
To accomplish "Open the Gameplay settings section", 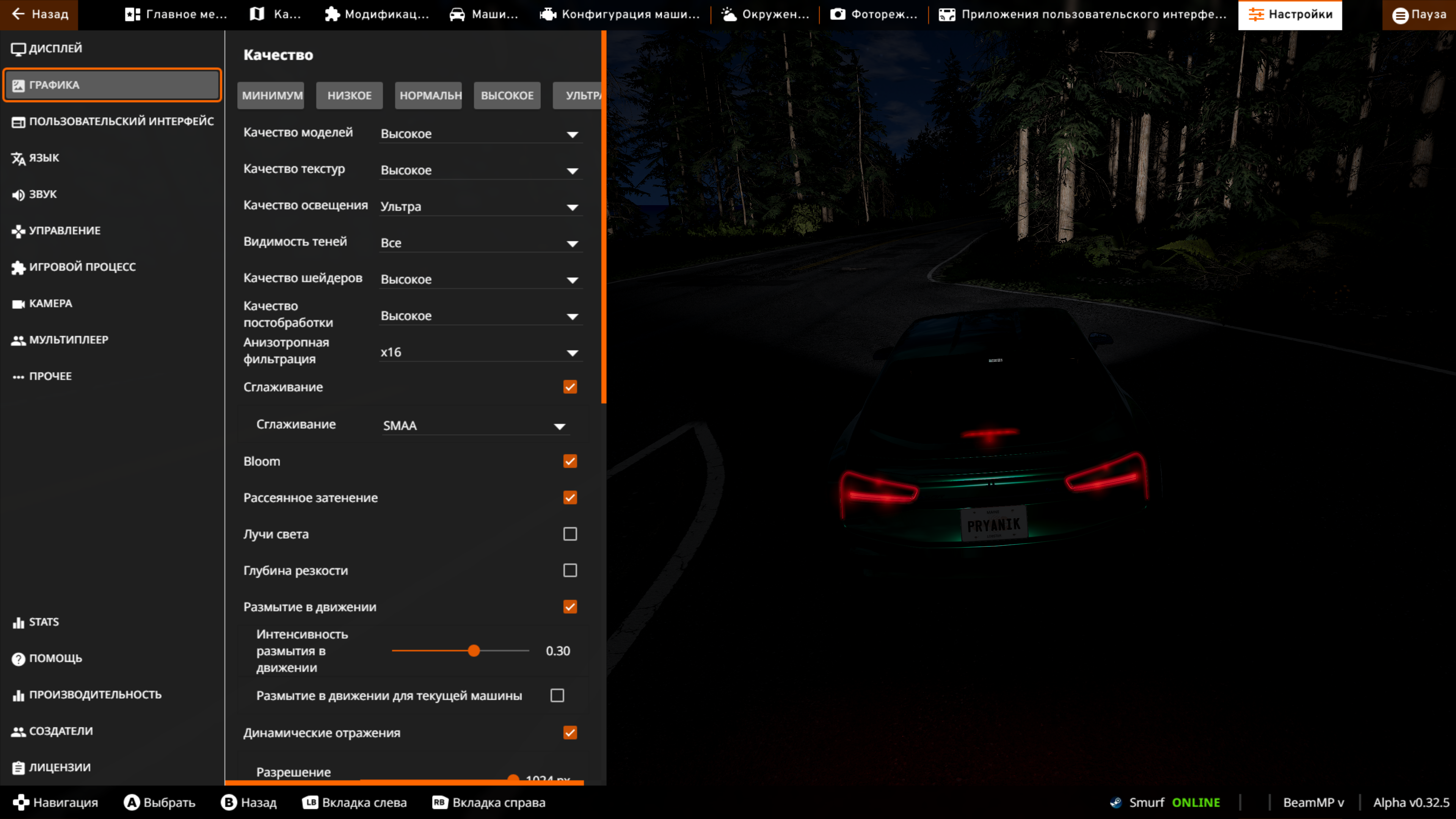I will click(x=82, y=267).
